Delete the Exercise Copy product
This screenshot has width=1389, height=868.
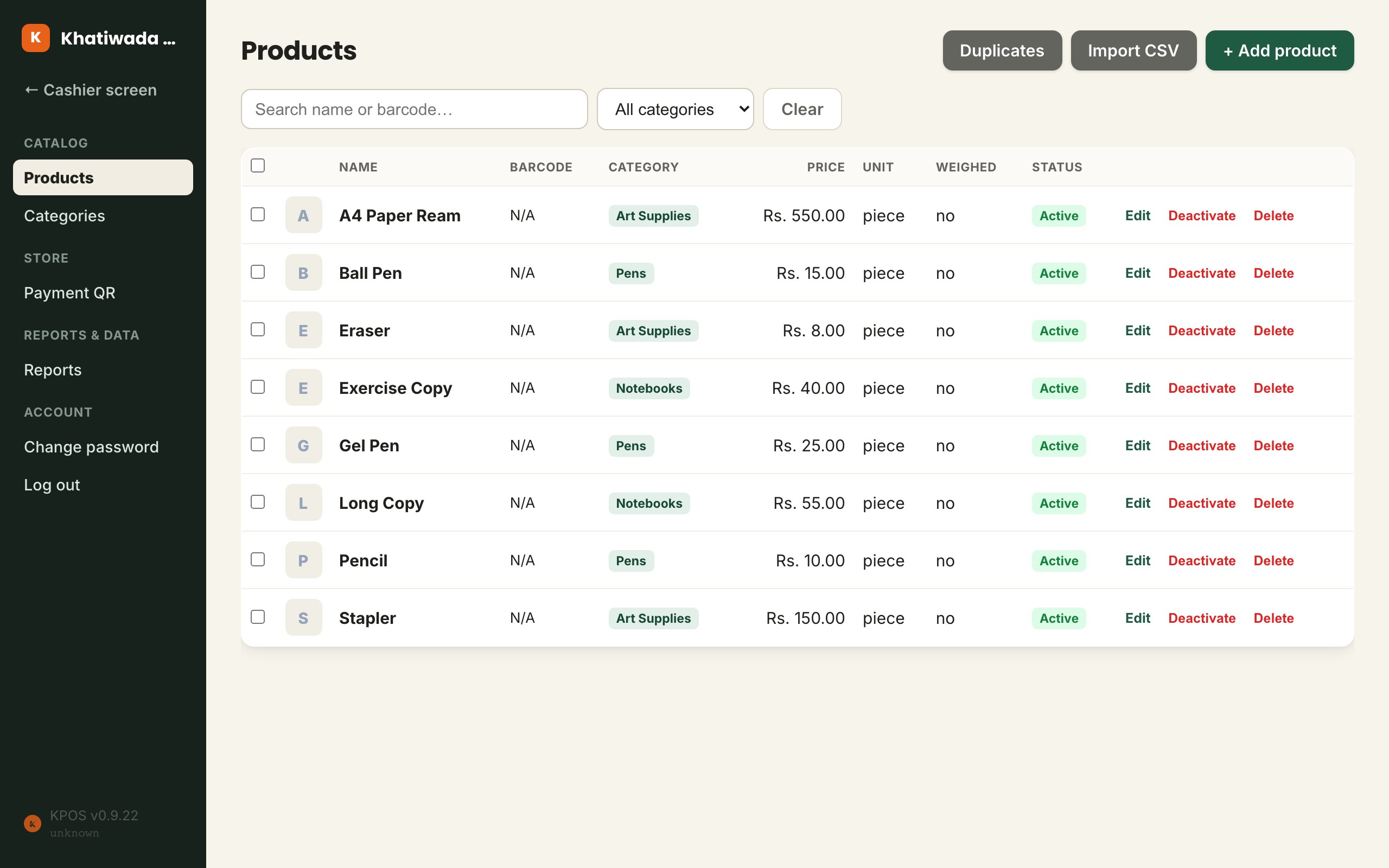pos(1273,388)
